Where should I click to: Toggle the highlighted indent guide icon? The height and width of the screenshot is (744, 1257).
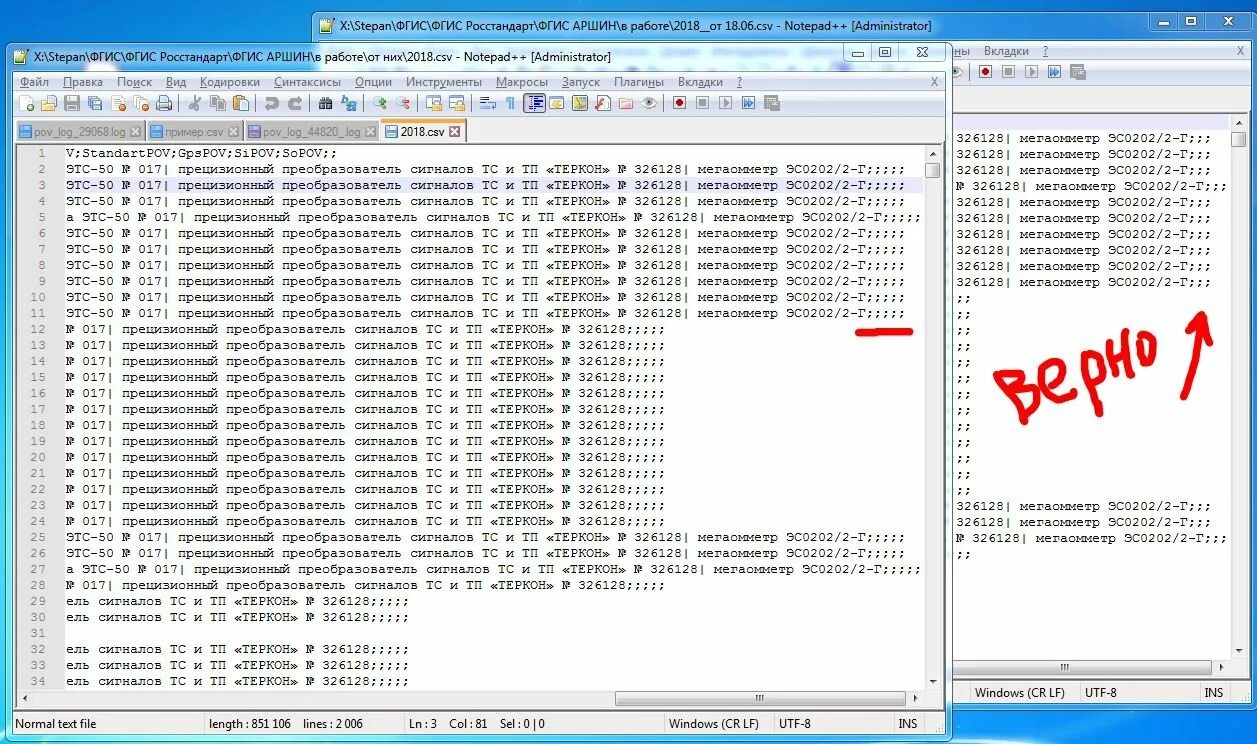(534, 103)
